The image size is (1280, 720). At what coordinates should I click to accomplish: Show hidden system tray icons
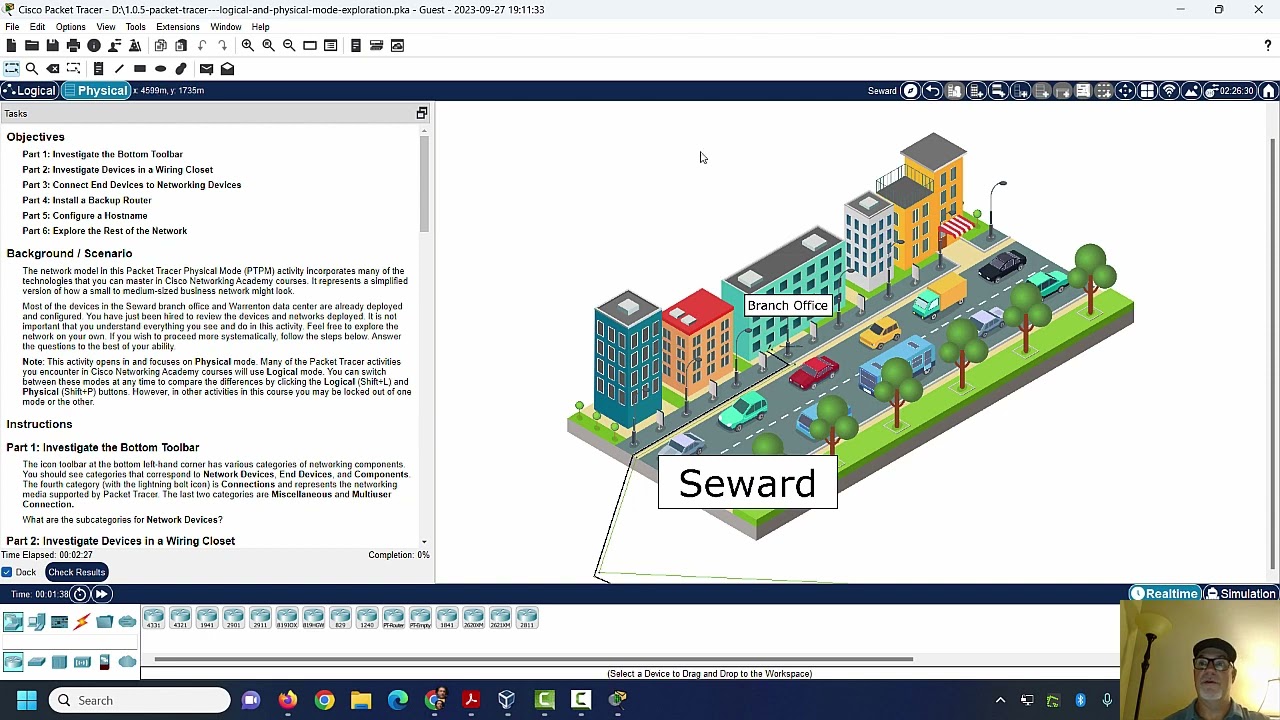pos(1000,701)
